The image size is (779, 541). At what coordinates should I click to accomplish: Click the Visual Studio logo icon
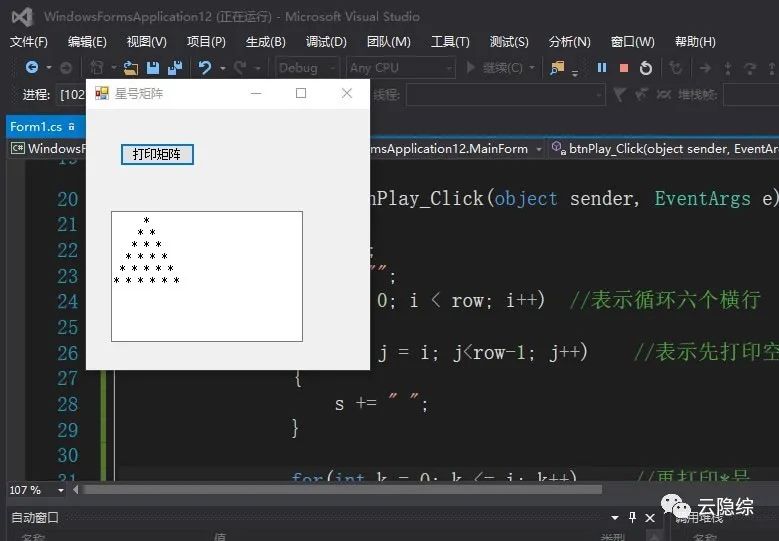pyautogui.click(x=22, y=17)
